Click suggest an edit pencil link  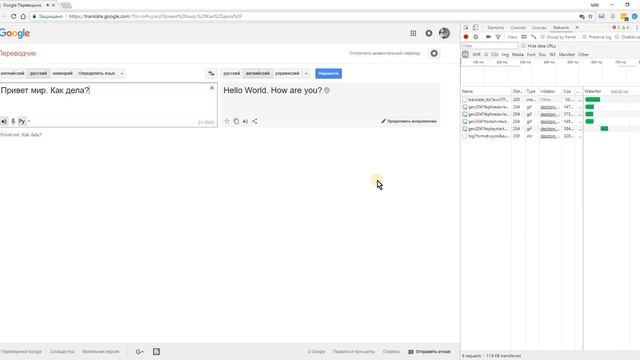(409, 121)
